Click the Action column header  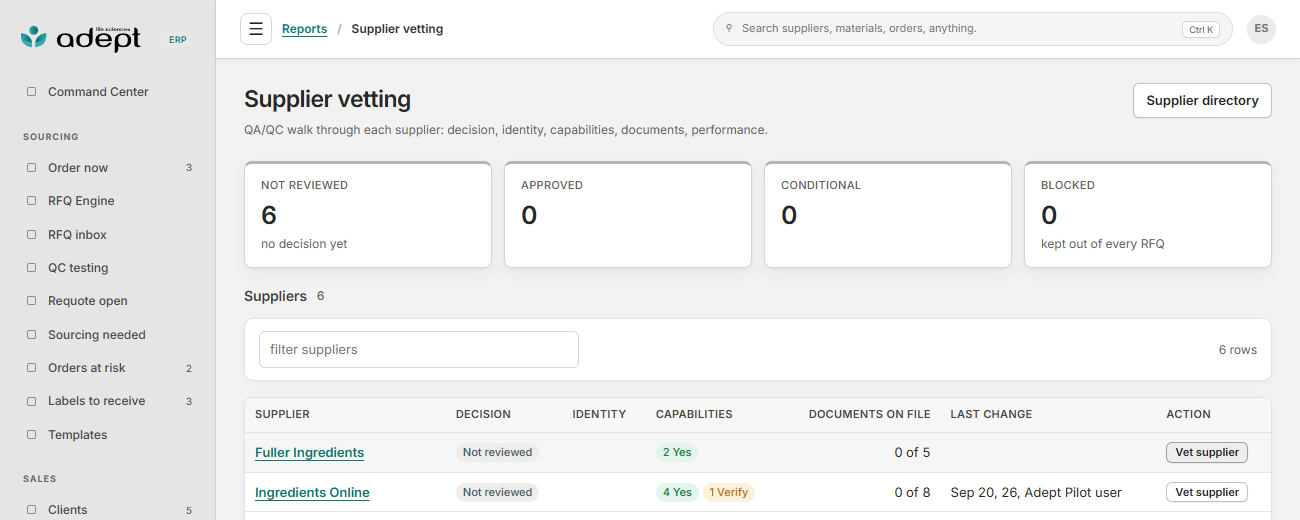coord(1188,414)
